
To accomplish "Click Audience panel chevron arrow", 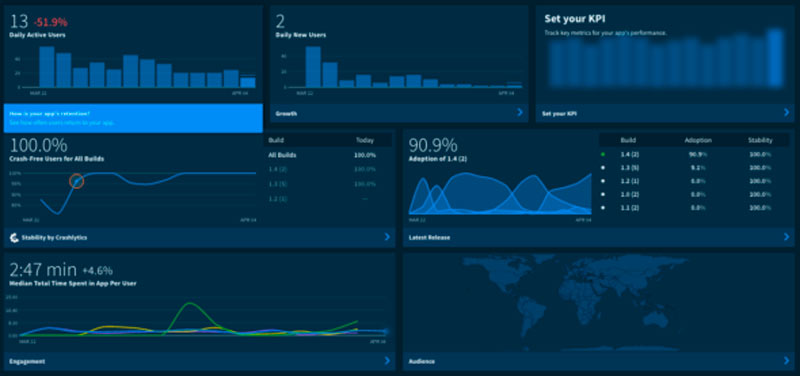I will point(786,361).
